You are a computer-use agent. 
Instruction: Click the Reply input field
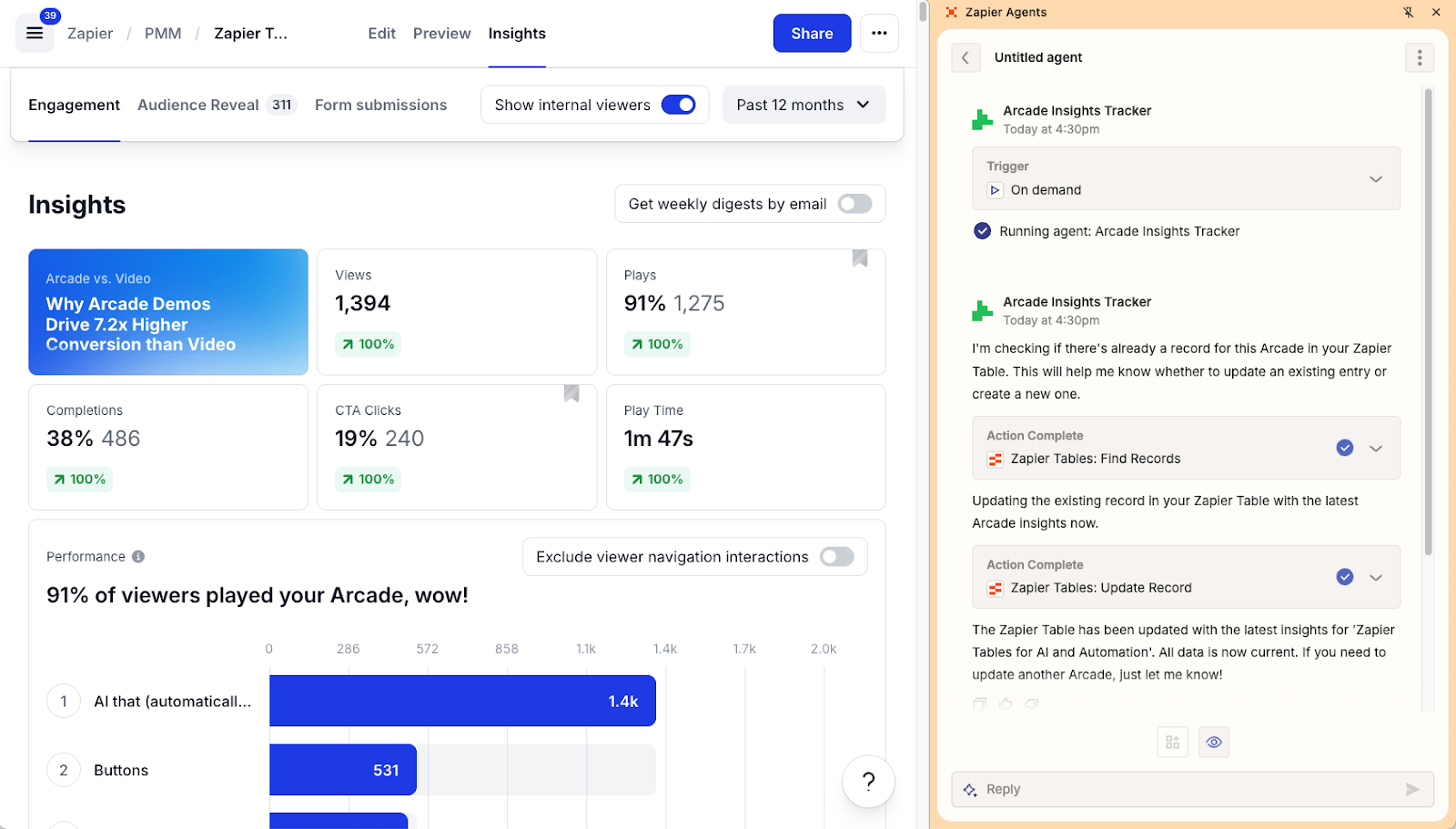(x=1192, y=789)
